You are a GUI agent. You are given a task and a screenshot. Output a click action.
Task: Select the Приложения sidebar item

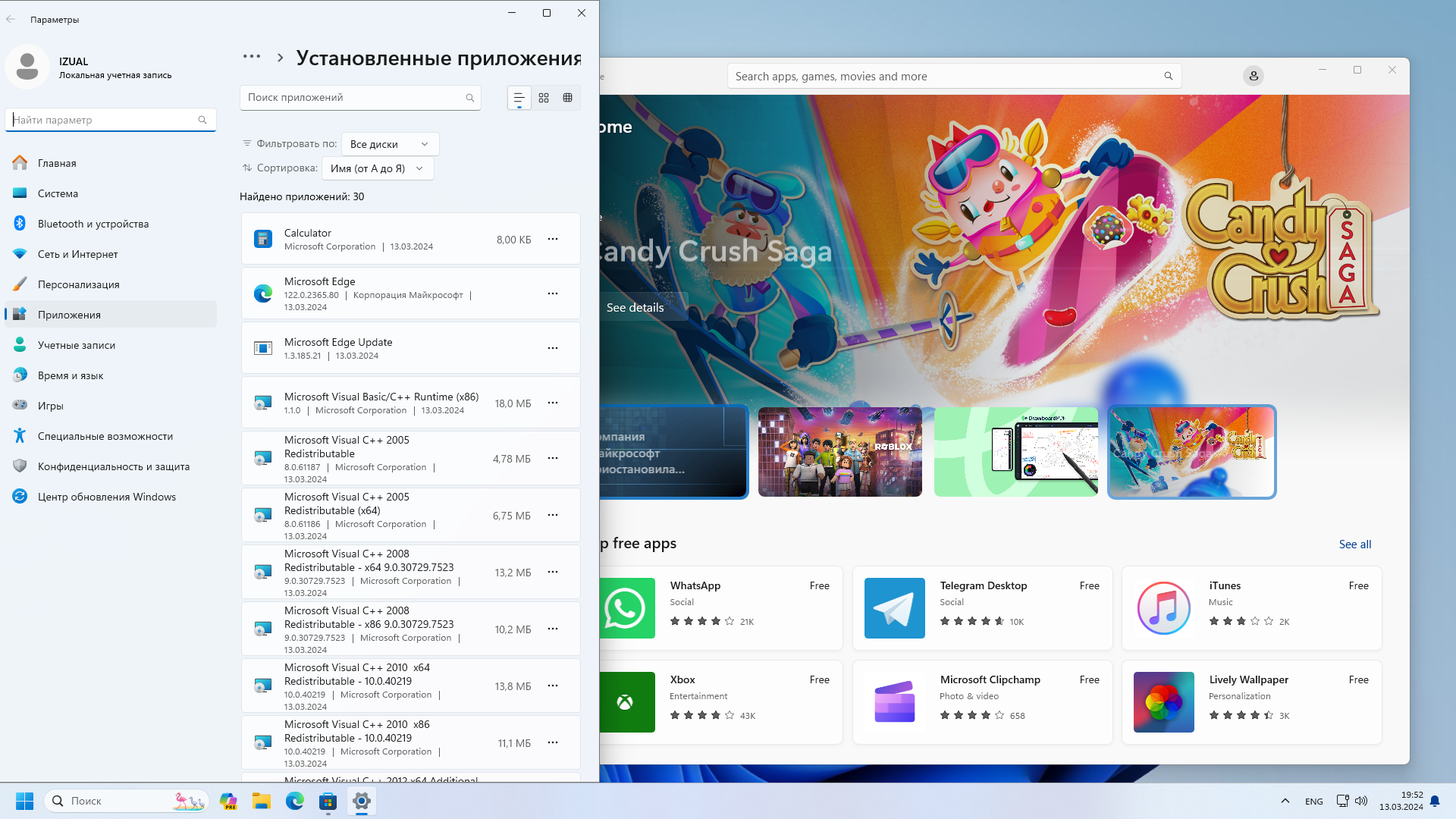pyautogui.click(x=111, y=315)
